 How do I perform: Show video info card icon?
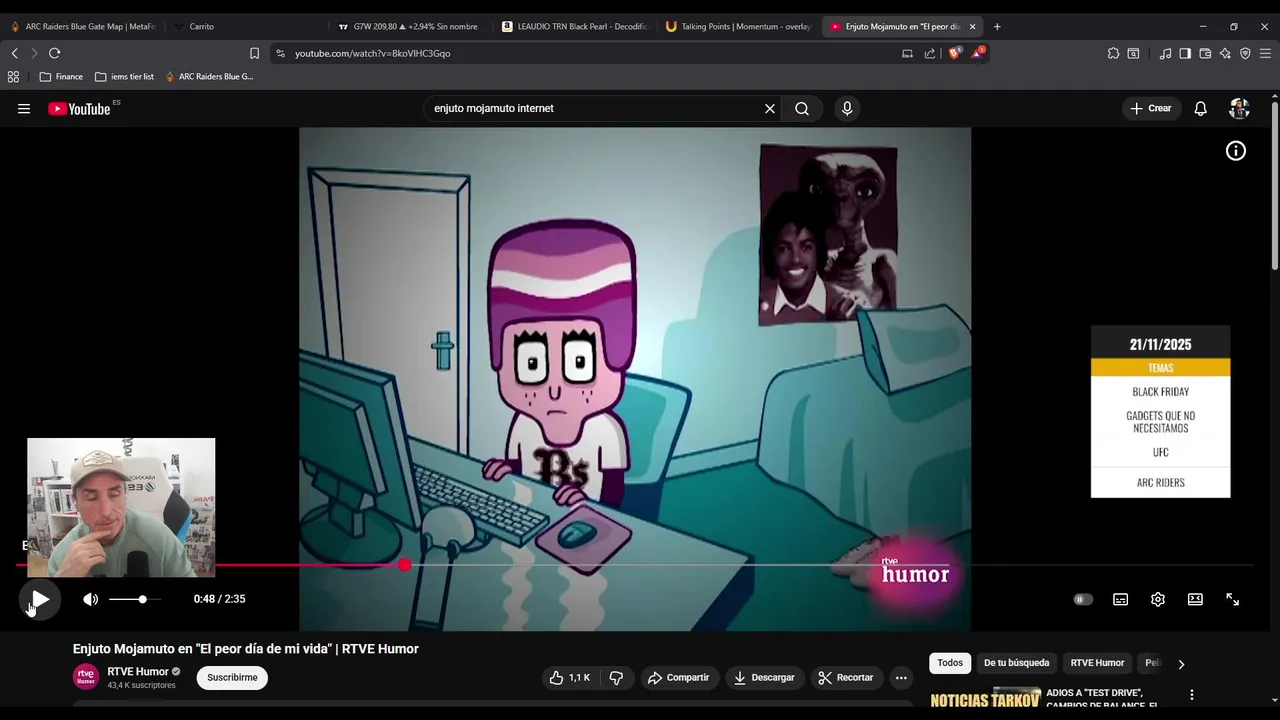(1236, 151)
